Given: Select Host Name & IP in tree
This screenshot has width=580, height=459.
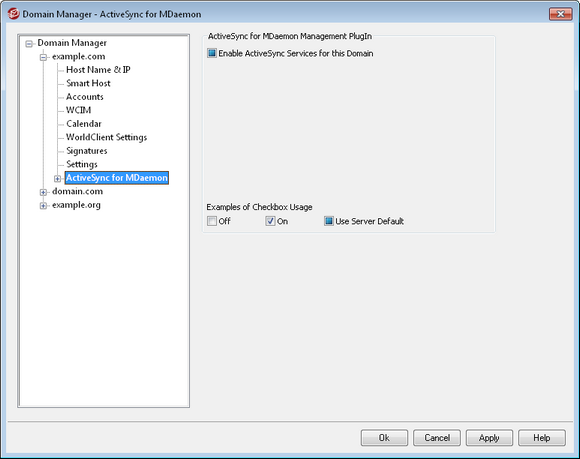Looking at the screenshot, I should pos(98,70).
